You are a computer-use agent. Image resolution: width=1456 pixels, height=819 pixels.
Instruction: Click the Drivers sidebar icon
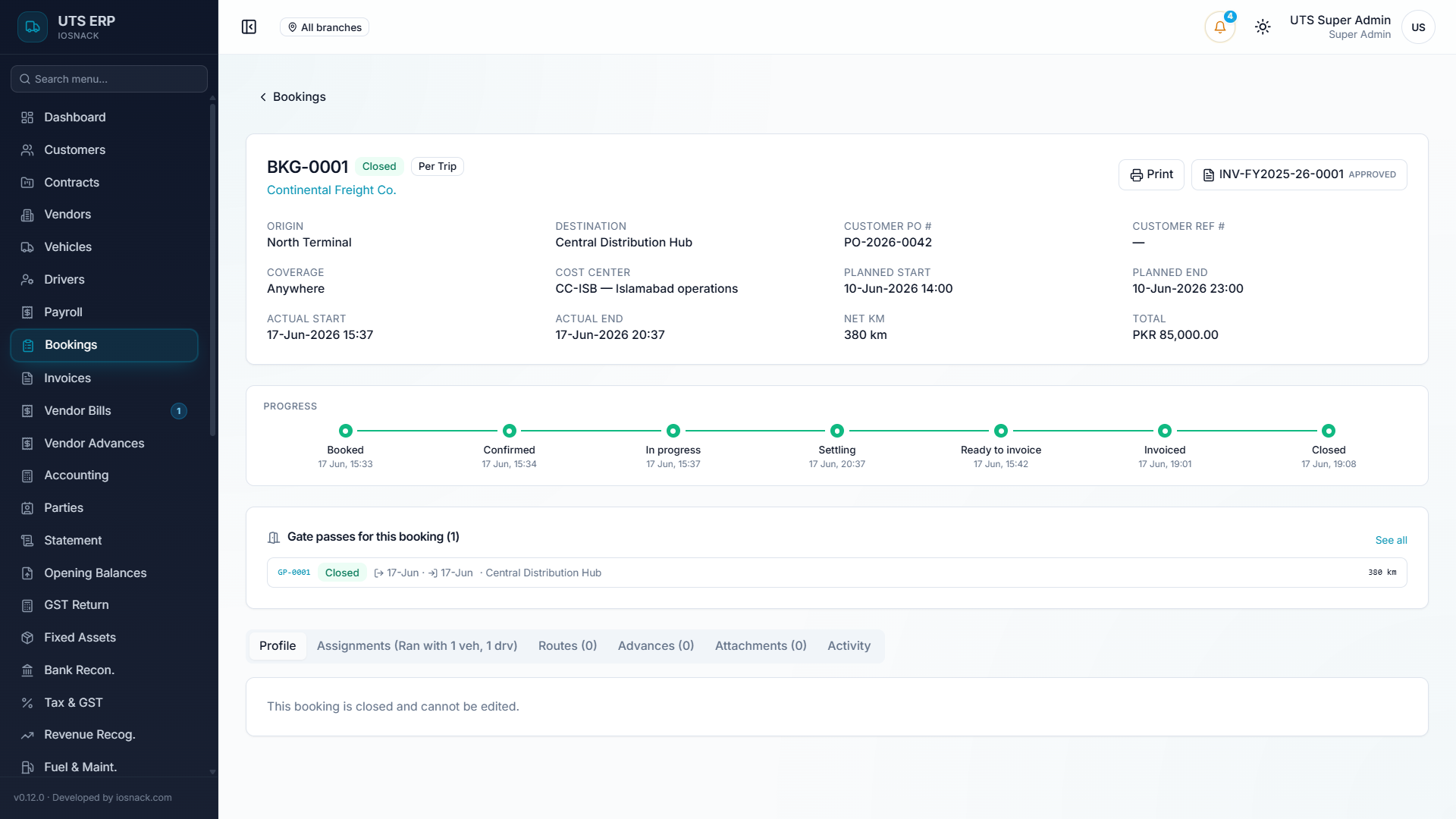coord(27,280)
